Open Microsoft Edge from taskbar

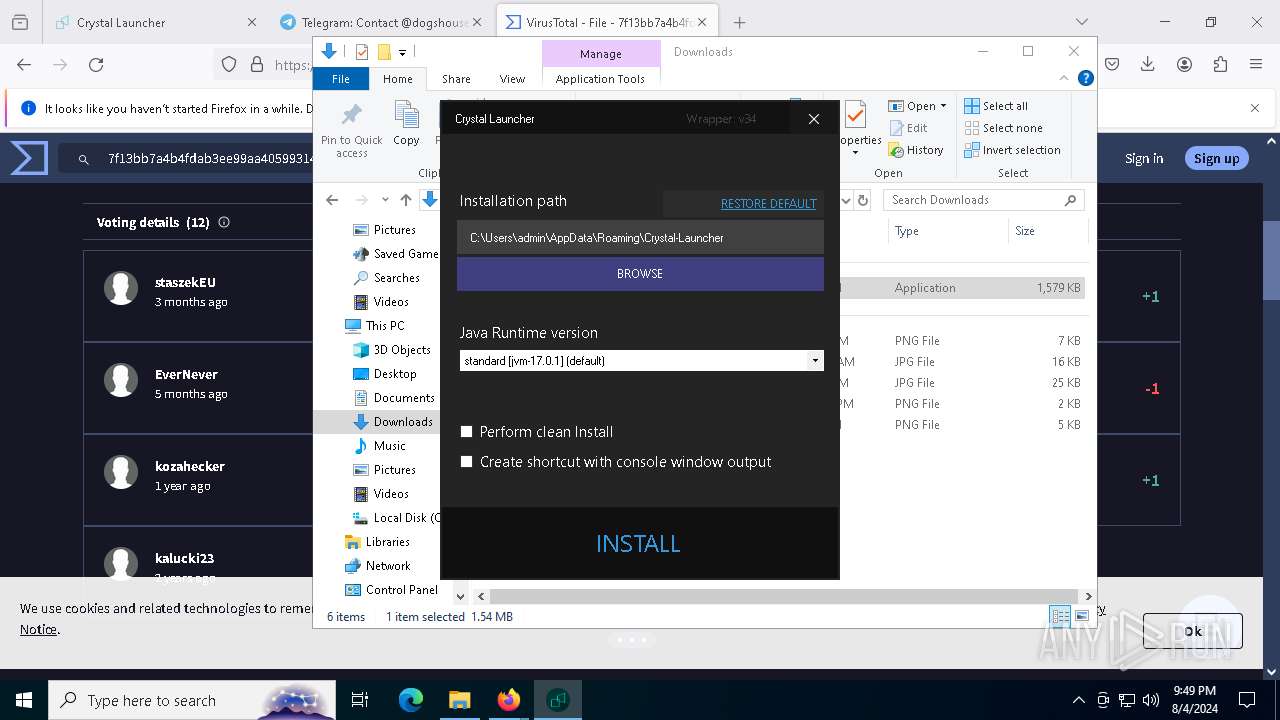pos(411,700)
